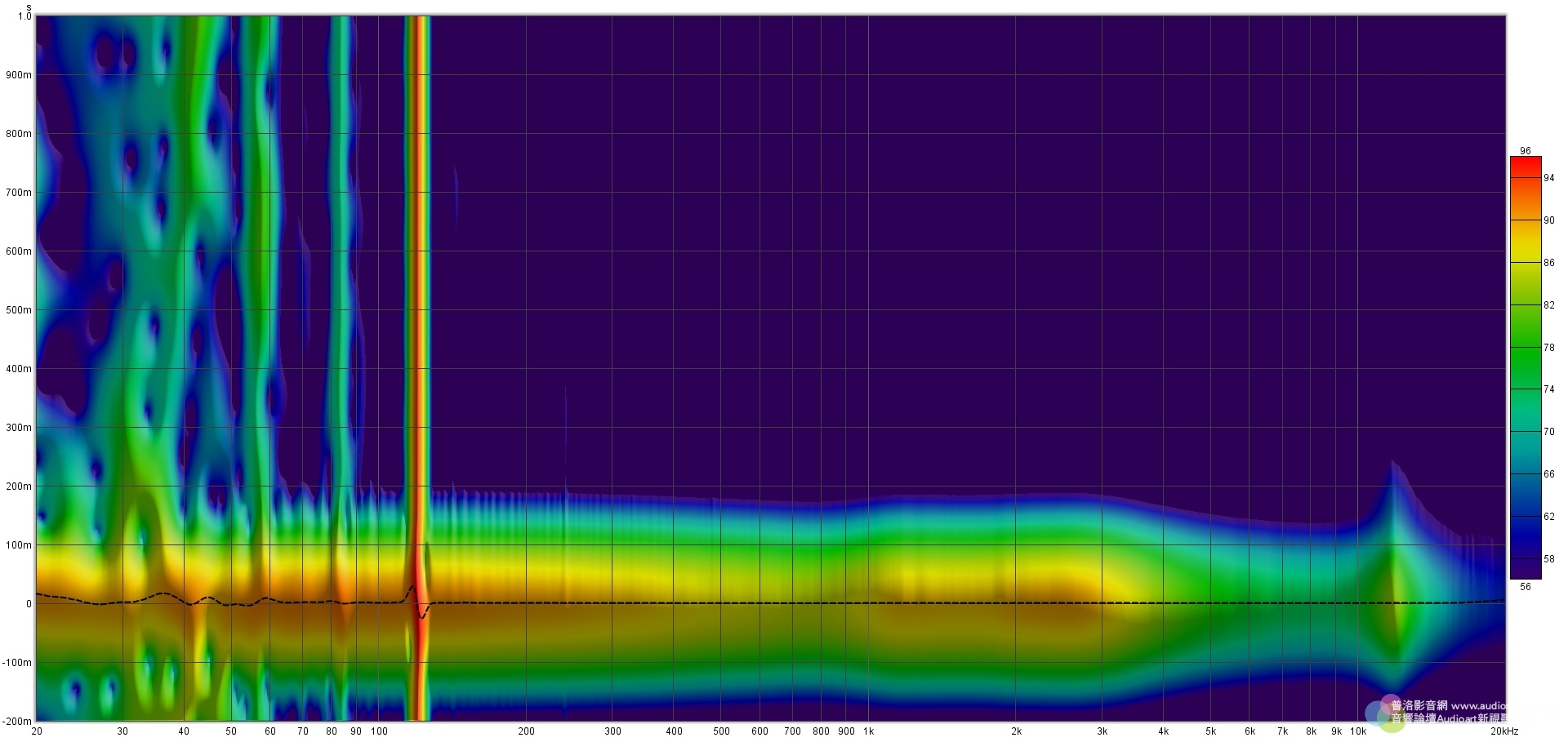
Task: Click the 800 Hz frequency axis label
Action: coord(821,731)
